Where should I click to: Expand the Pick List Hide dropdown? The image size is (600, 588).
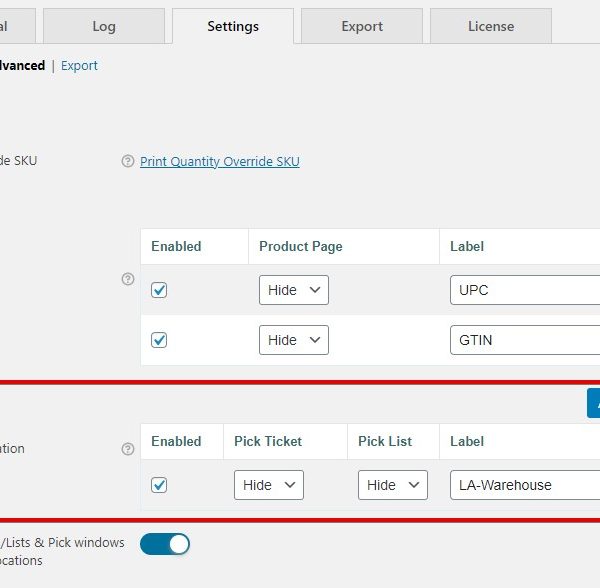392,485
